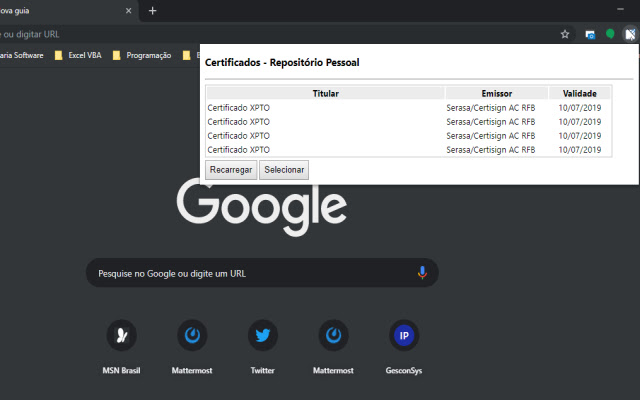640x400 pixels.
Task: Click the Google search input box
Action: tap(250, 273)
